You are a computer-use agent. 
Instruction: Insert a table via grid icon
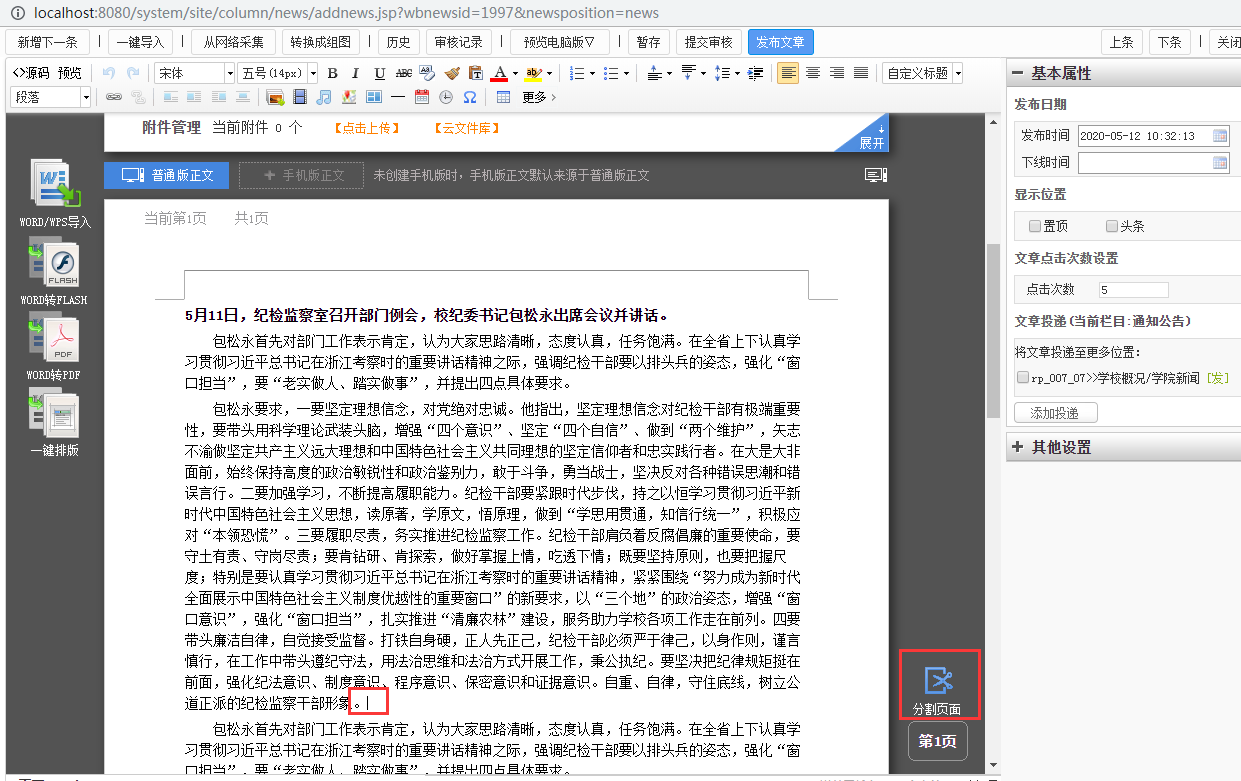point(503,97)
